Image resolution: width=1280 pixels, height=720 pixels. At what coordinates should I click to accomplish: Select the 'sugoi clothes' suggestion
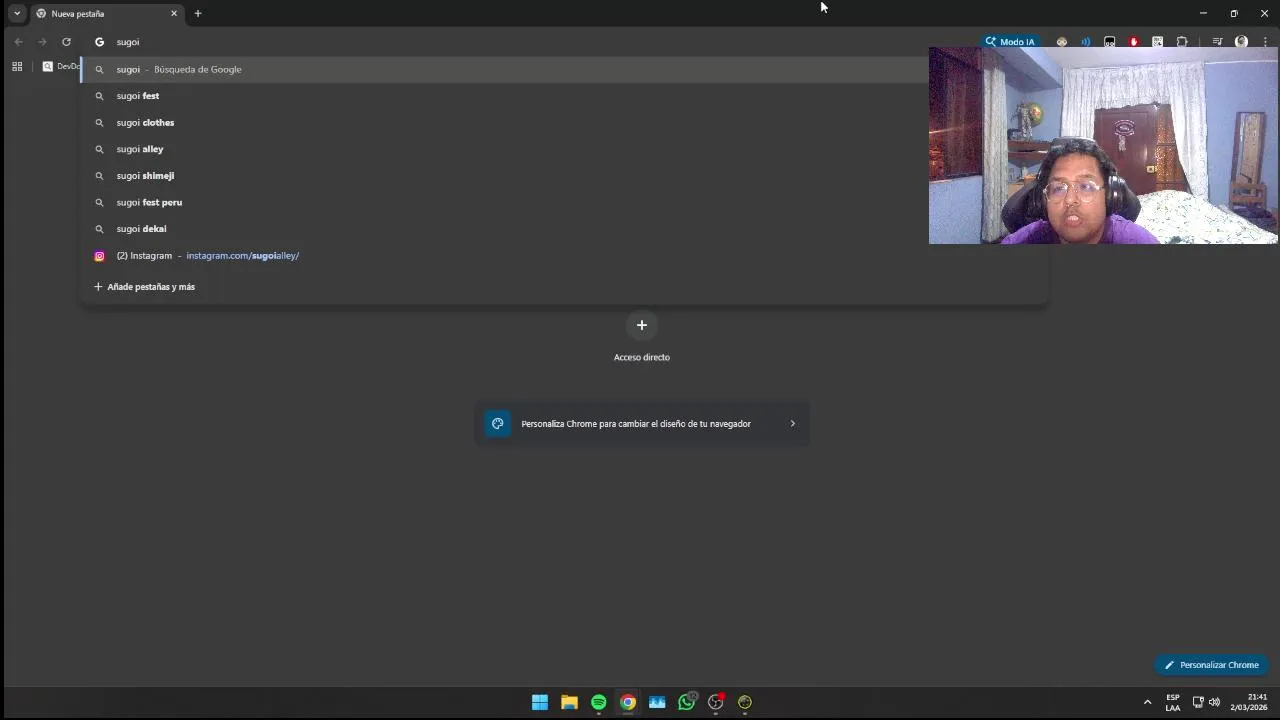tap(505, 122)
